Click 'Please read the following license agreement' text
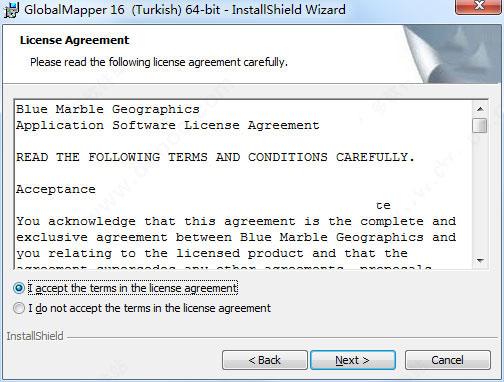Viewport: 504px width, 382px height. click(x=159, y=62)
